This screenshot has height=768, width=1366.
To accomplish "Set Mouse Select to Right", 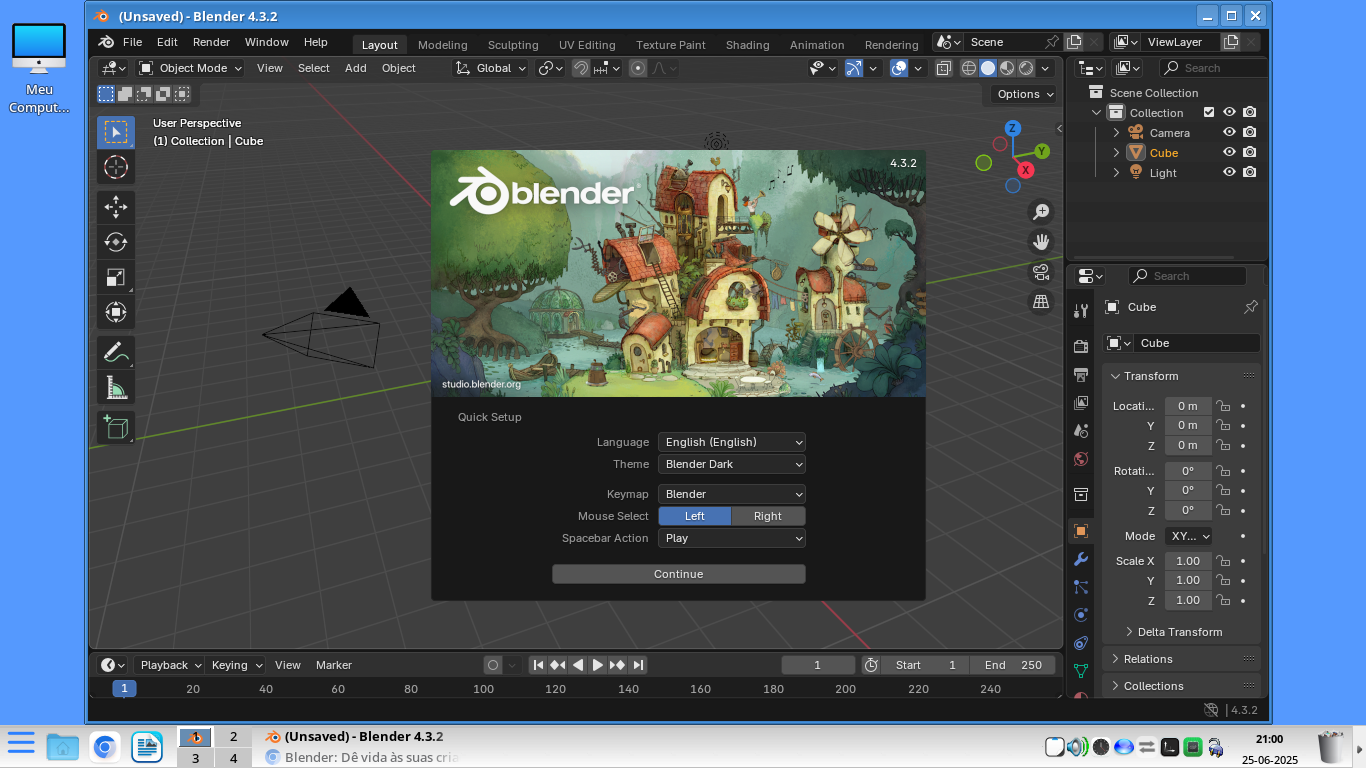I will click(x=768, y=516).
